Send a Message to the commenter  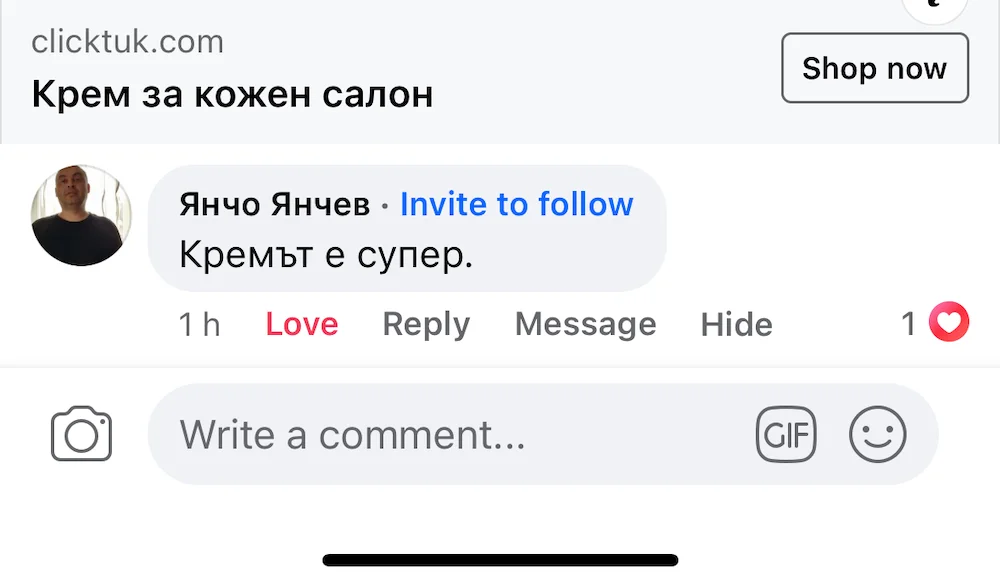point(585,324)
